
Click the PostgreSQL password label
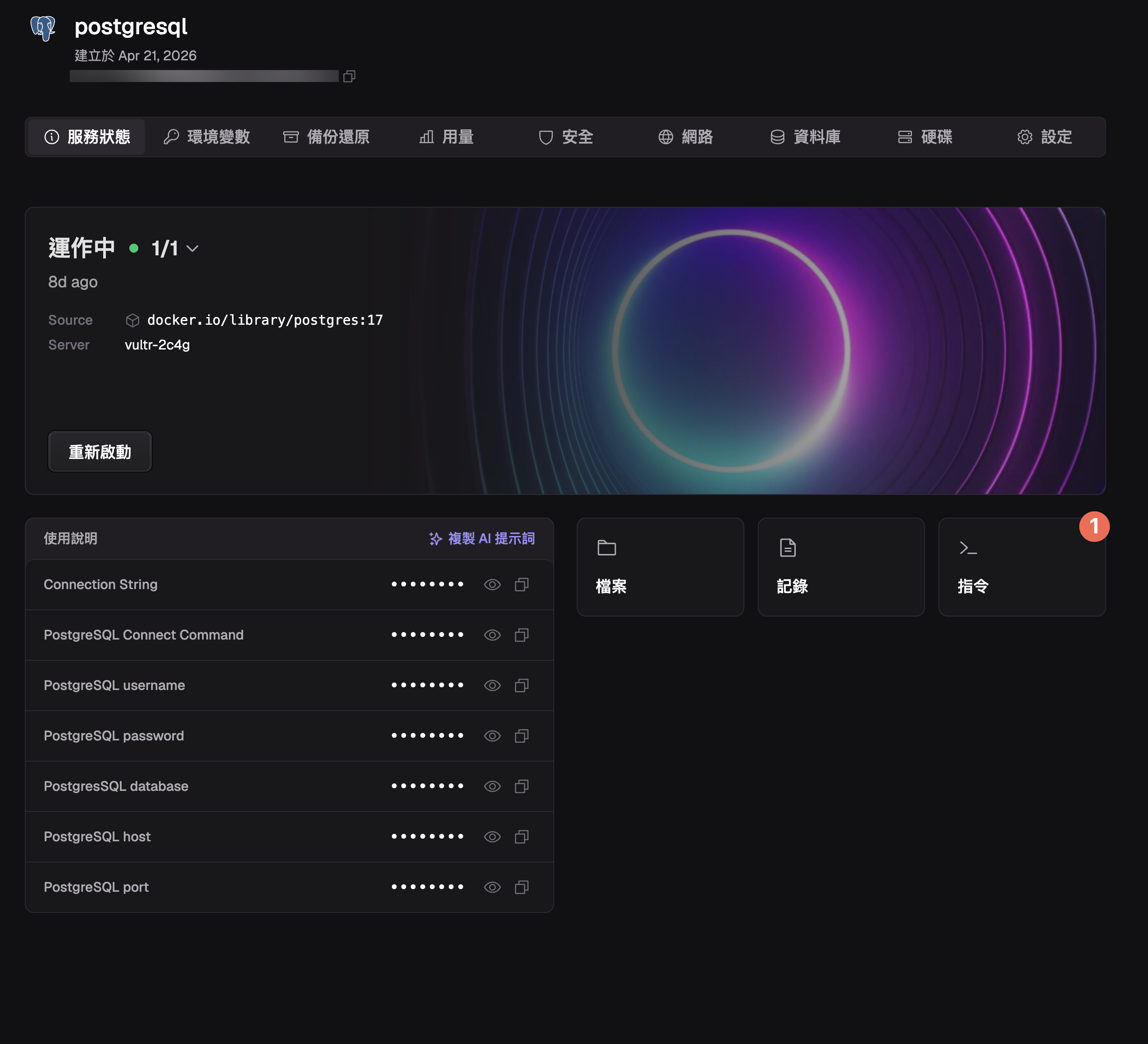click(114, 736)
